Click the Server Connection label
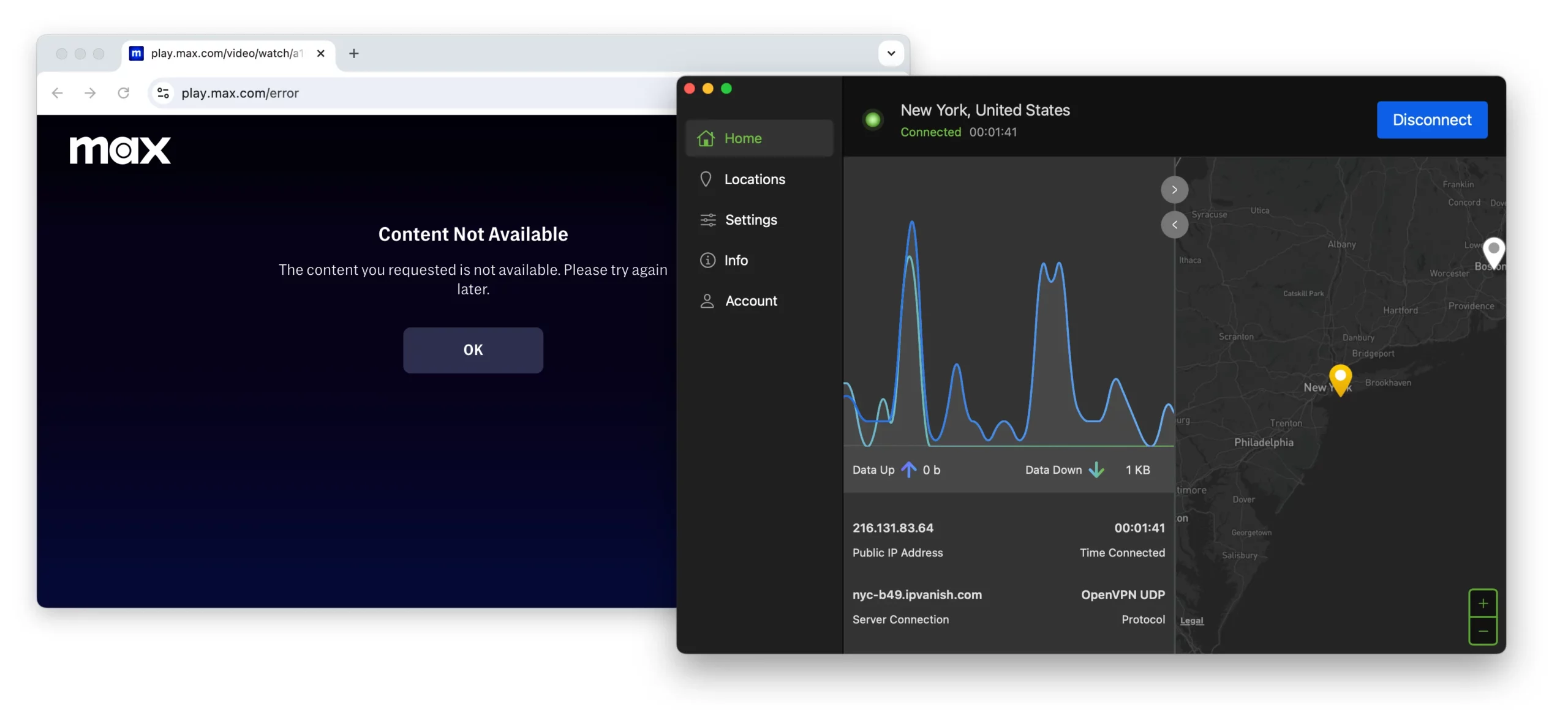Screen dimensions: 1568x710 click(900, 619)
